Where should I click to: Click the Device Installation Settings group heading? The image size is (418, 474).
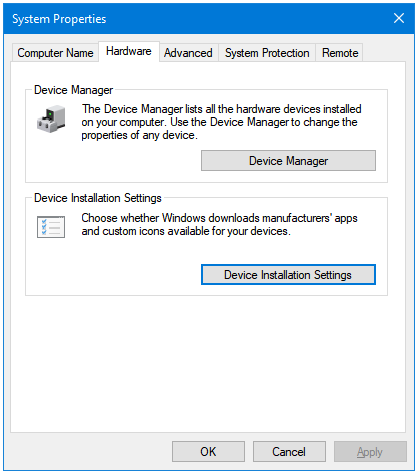pyautogui.click(x=98, y=198)
